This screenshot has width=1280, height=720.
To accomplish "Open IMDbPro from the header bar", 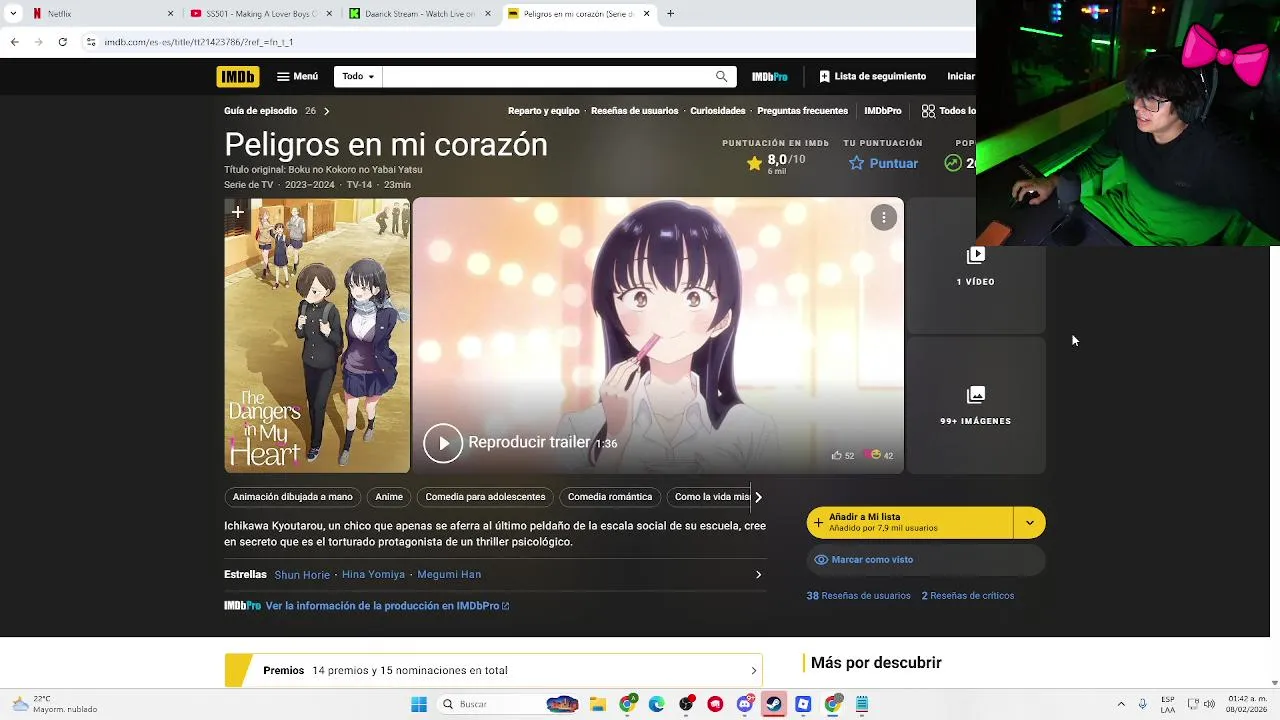I will [770, 76].
